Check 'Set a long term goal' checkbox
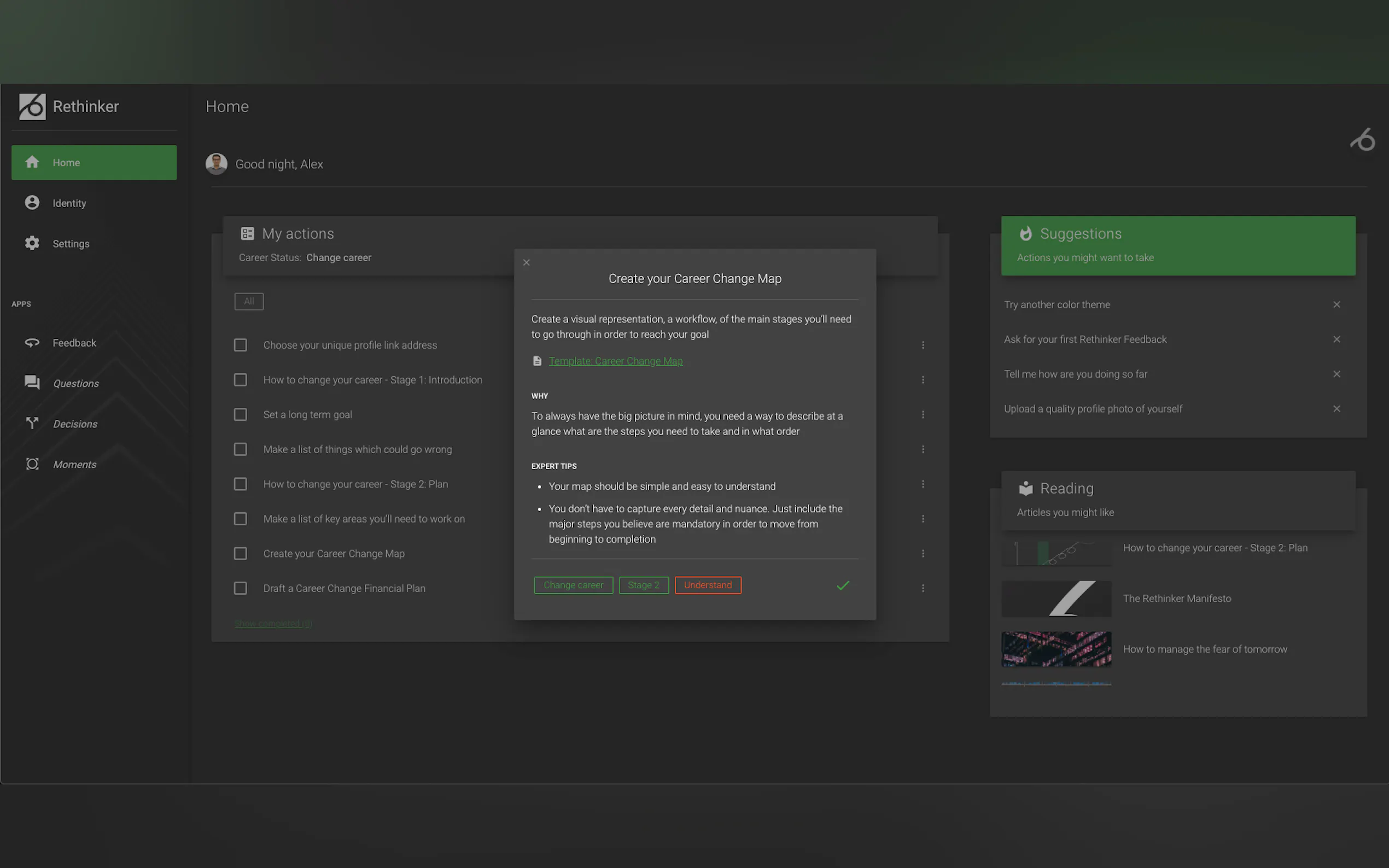Viewport: 1389px width, 868px height. coord(240,414)
